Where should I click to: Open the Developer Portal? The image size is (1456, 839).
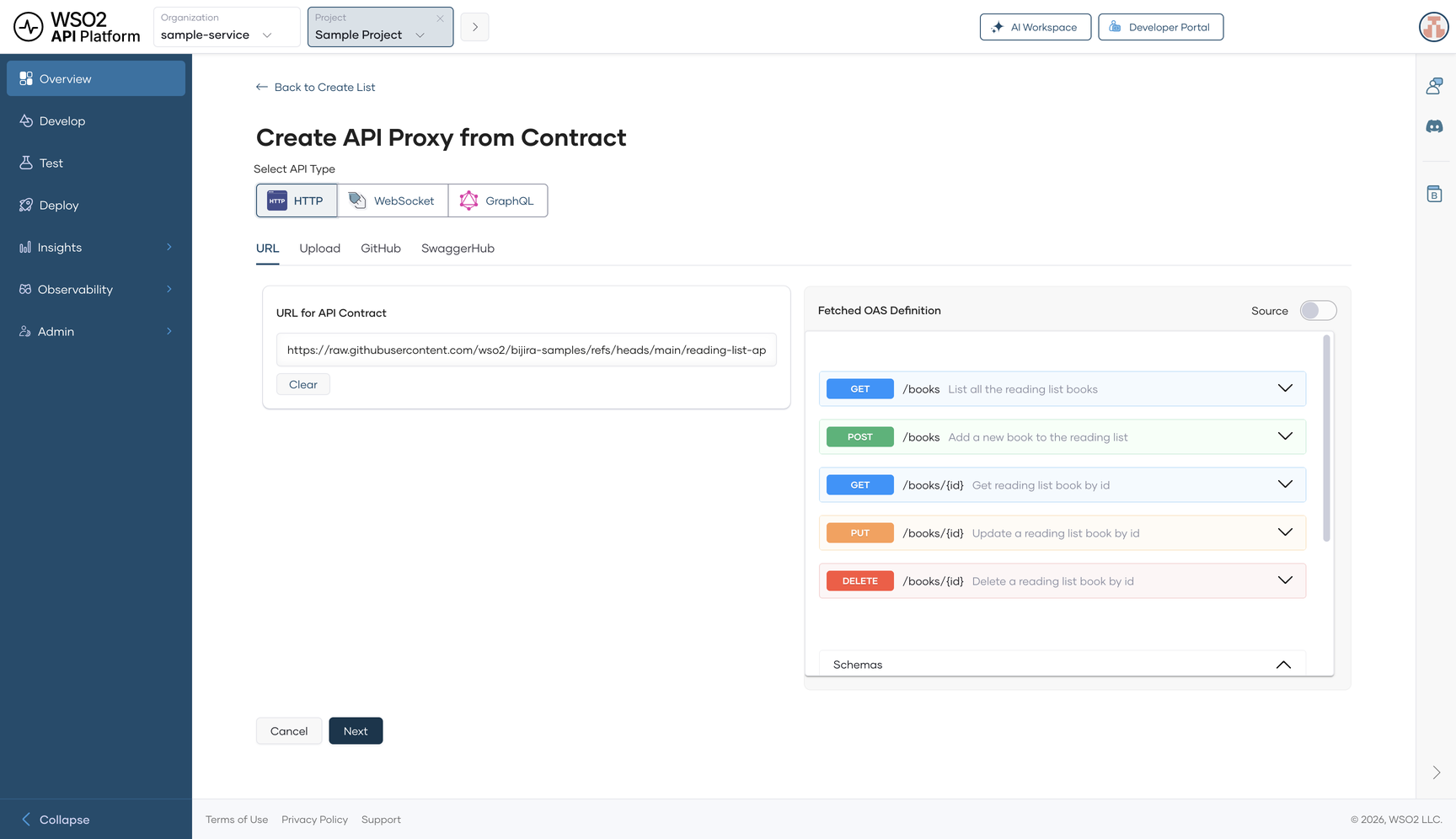click(x=1161, y=27)
